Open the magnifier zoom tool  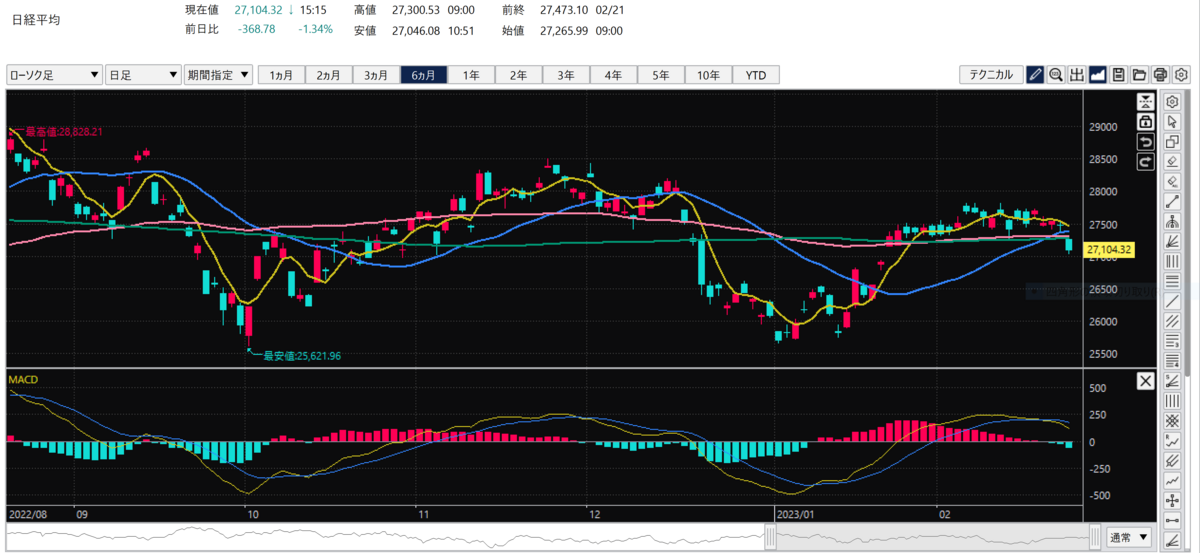[x=1056, y=75]
